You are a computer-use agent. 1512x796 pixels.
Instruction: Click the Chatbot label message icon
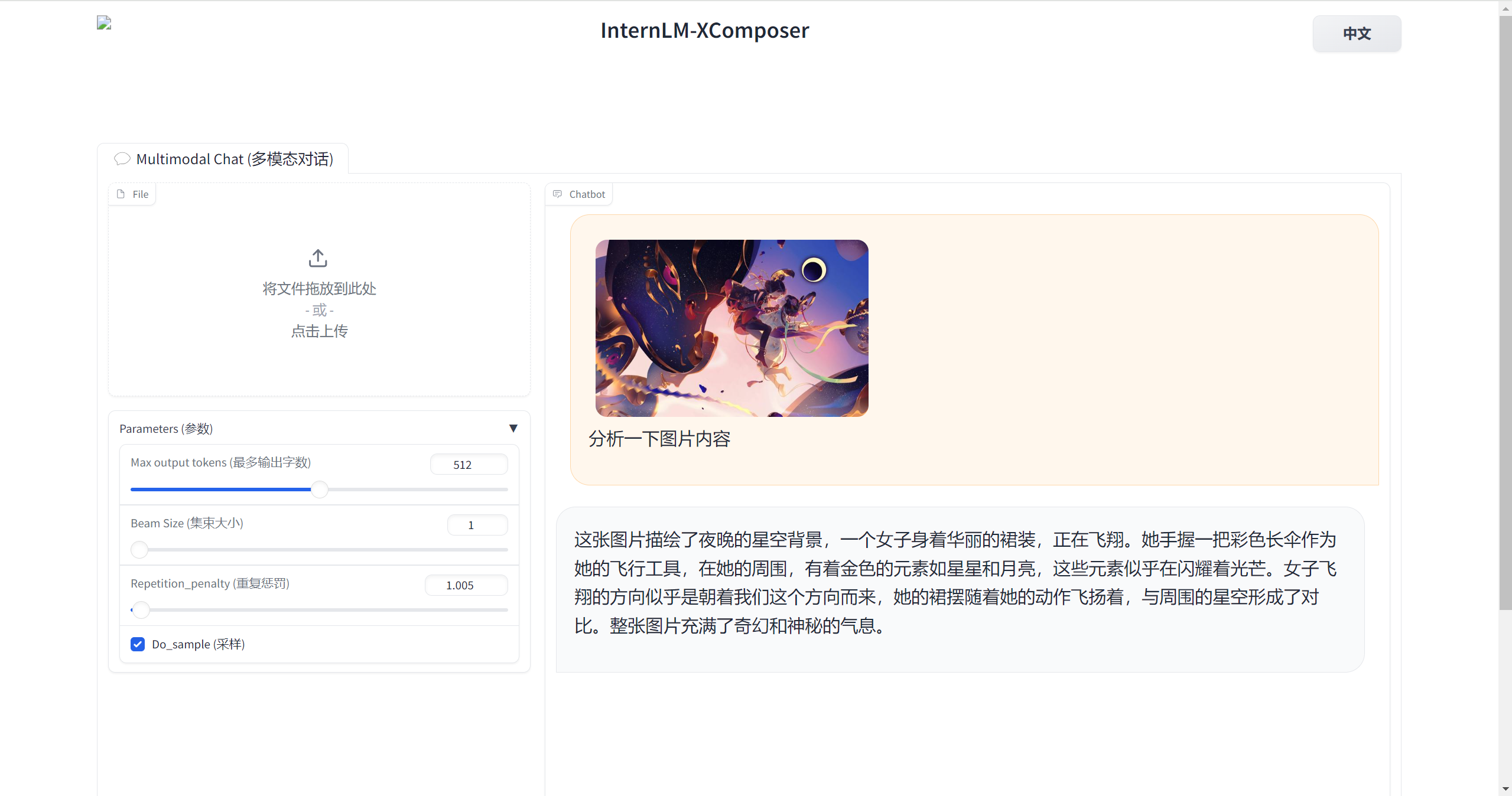pos(557,194)
